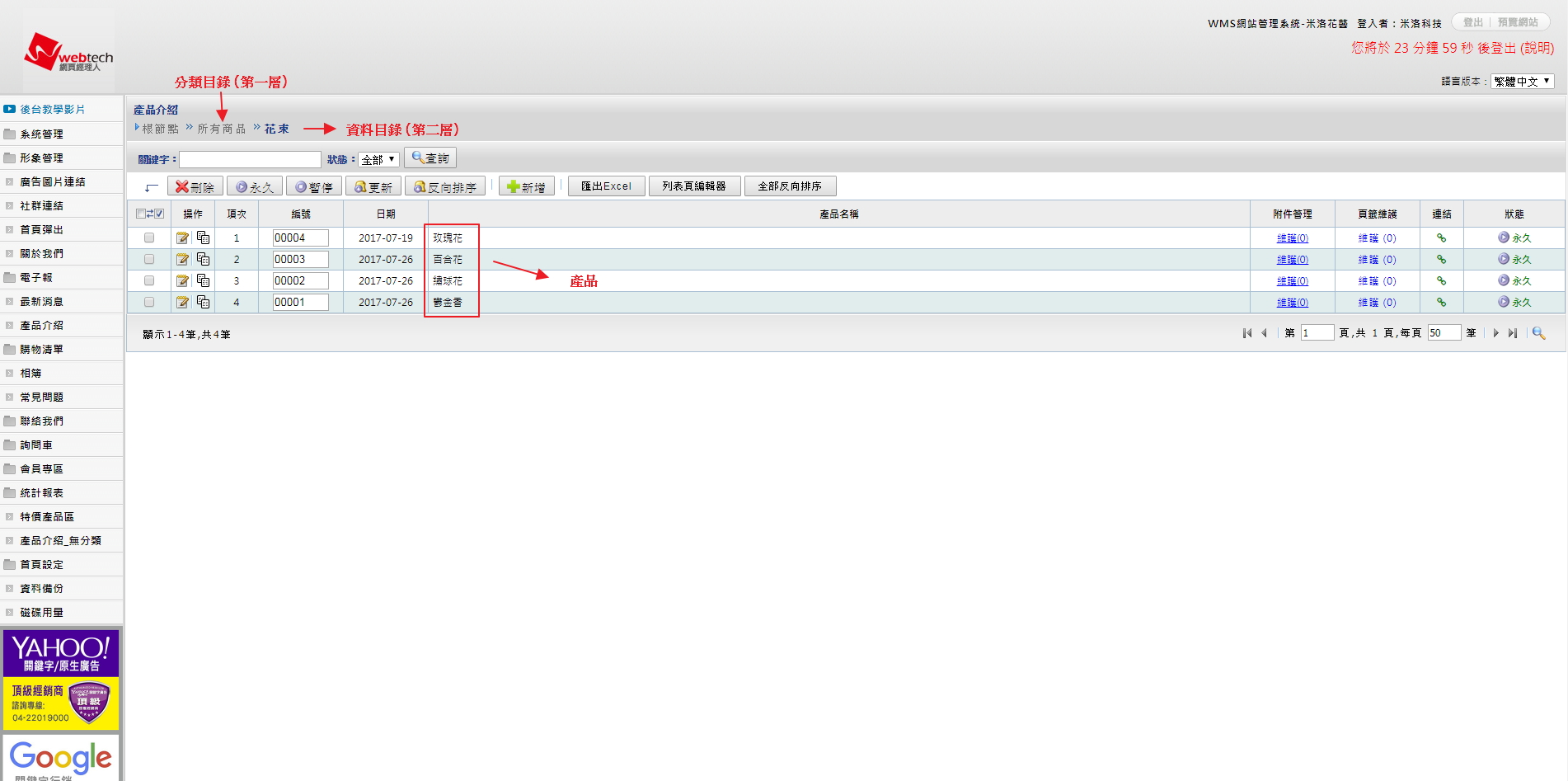Click the copy icon for product 00003
Viewport: 1568px width, 781px height.
[203, 260]
